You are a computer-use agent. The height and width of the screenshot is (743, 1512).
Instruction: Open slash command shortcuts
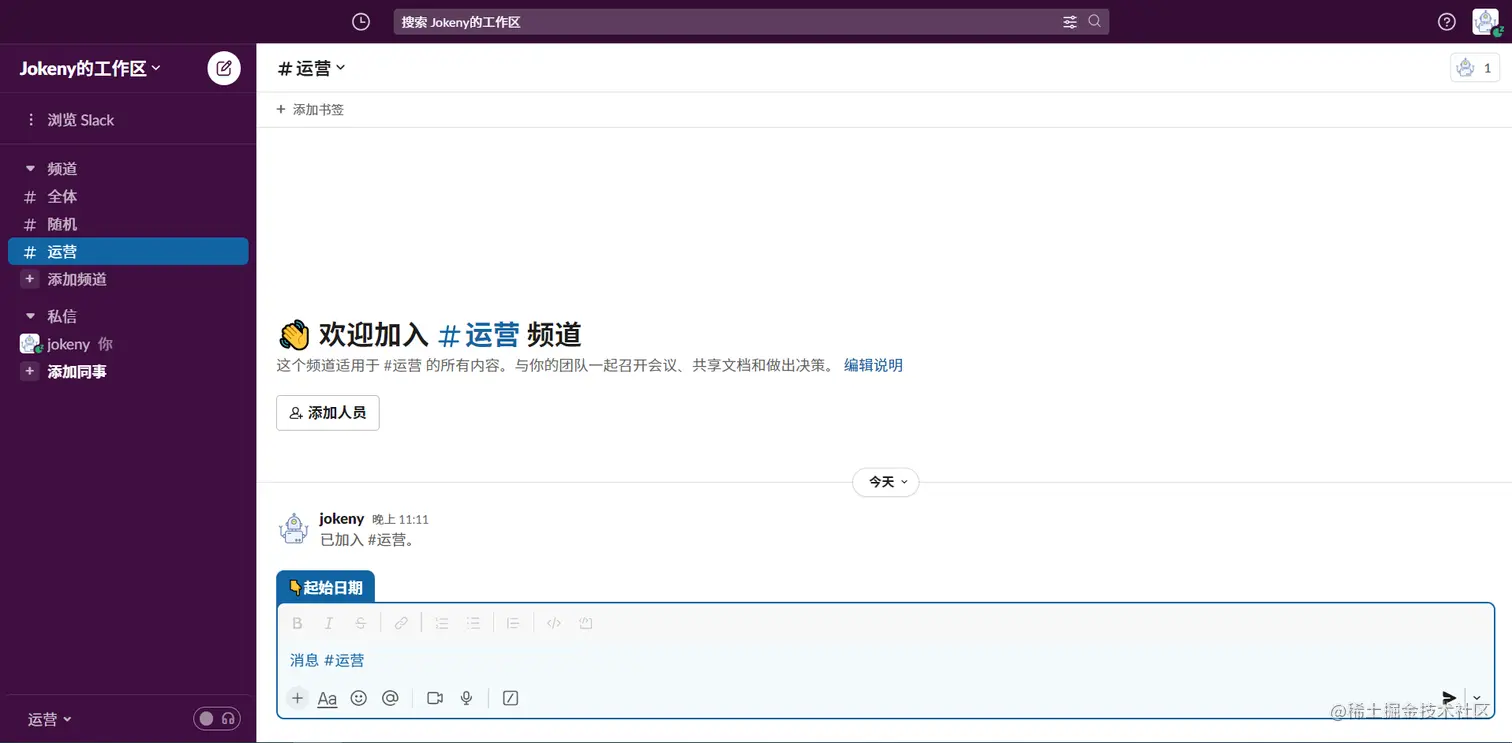coord(510,698)
